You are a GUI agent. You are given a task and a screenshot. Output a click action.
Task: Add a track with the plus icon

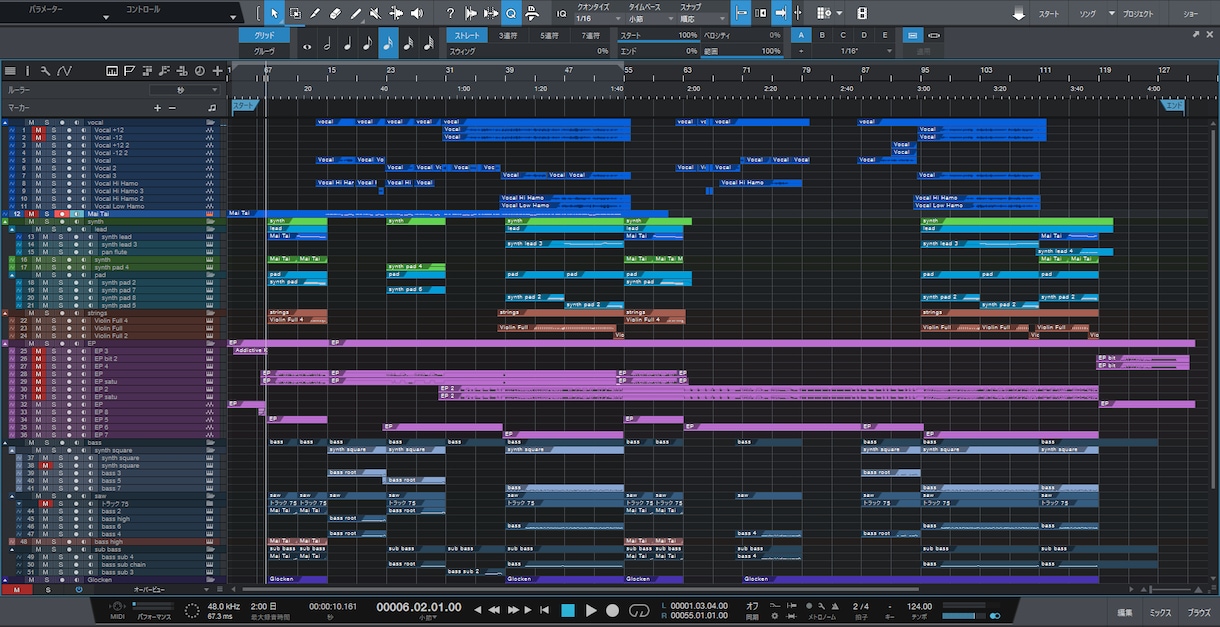click(x=216, y=71)
